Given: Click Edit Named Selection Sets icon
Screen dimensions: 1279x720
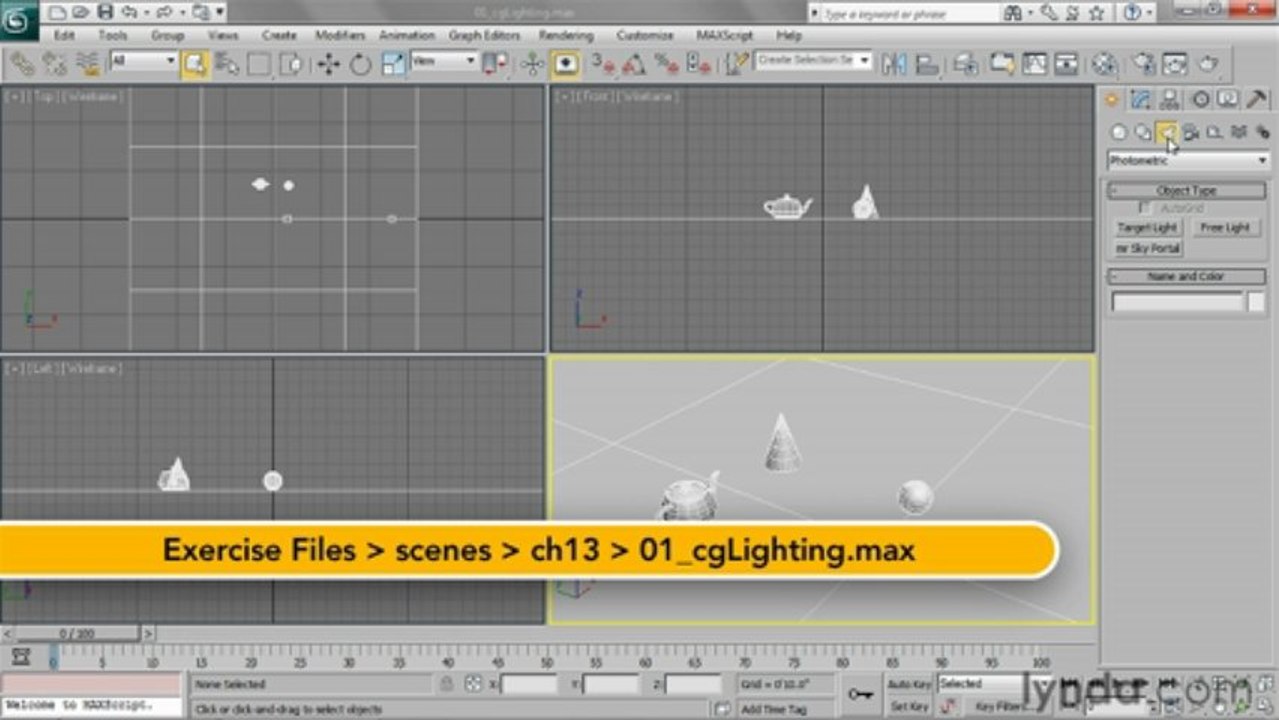Looking at the screenshot, I should click(737, 64).
